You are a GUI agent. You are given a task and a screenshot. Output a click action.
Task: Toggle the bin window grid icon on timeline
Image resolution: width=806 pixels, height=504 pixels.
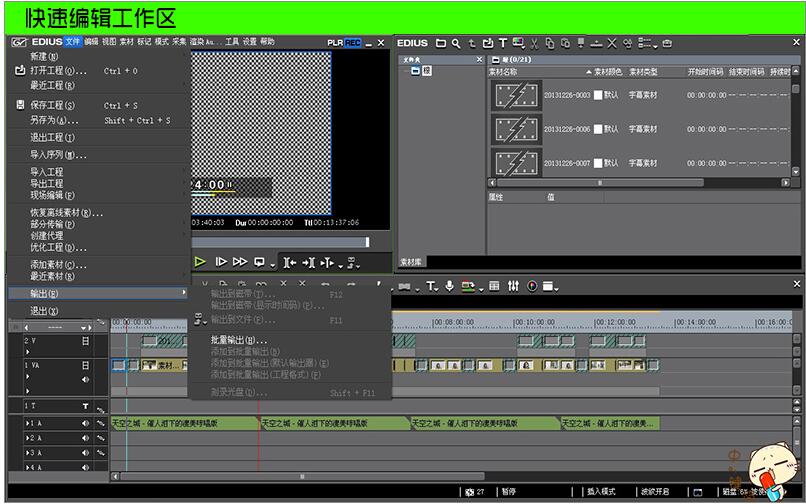[x=494, y=286]
